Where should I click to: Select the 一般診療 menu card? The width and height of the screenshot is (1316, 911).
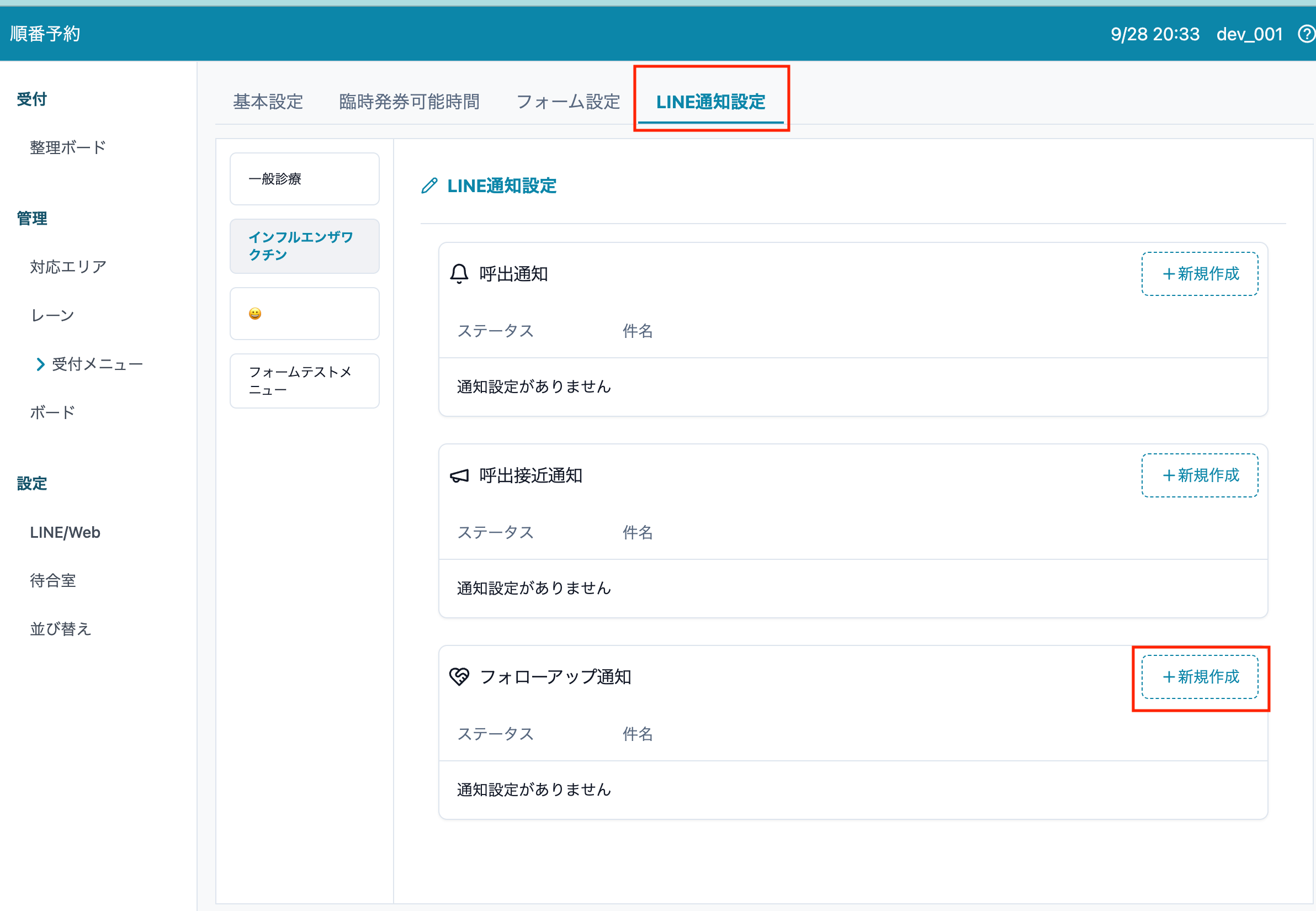pyautogui.click(x=304, y=179)
